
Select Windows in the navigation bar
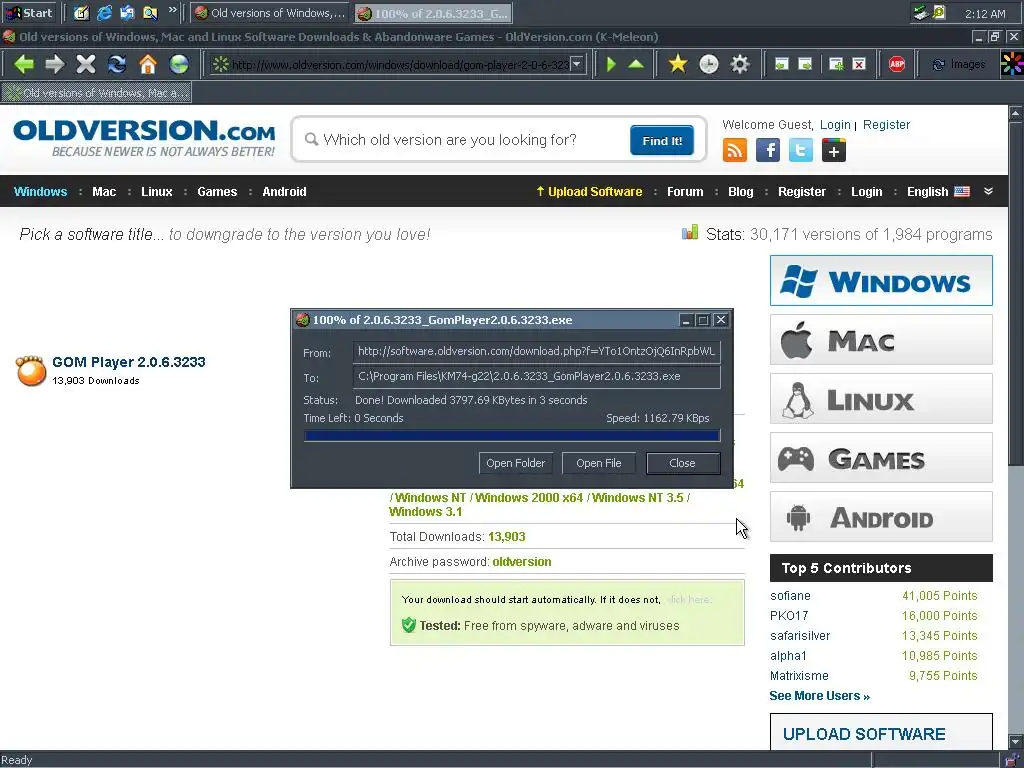pos(40,191)
